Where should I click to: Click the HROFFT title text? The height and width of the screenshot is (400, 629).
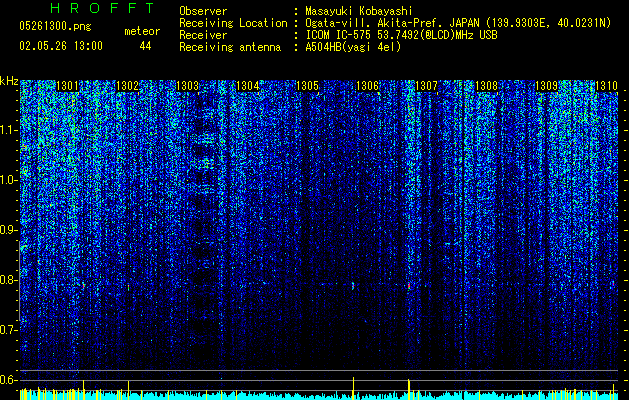click(103, 8)
